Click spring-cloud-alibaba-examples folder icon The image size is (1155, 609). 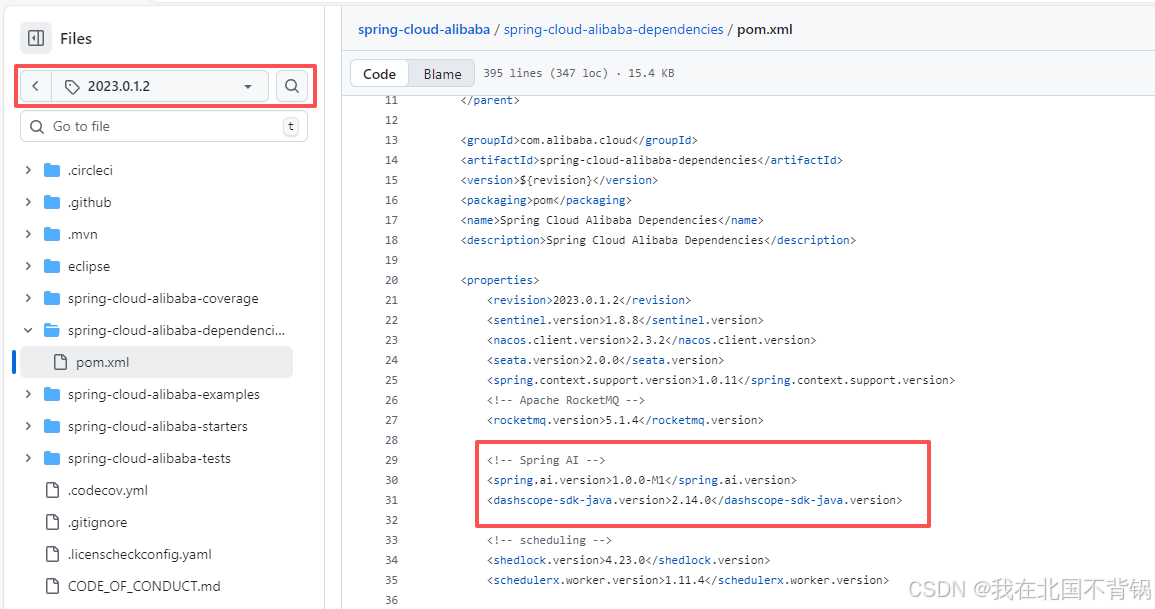coord(52,394)
